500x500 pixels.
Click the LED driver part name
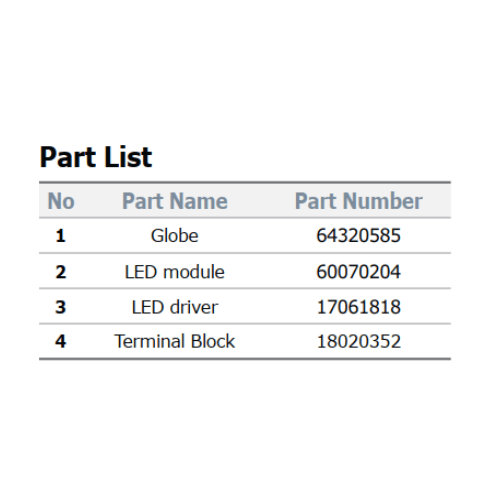(175, 307)
